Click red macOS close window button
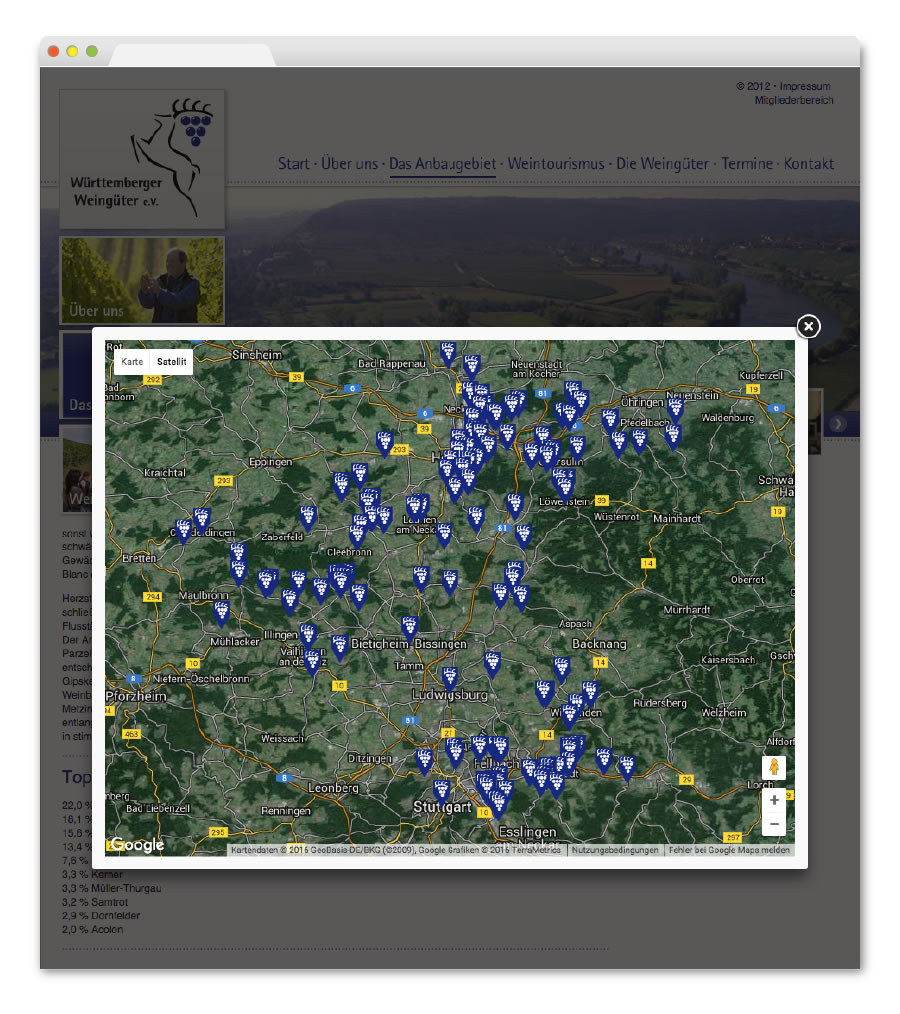The image size is (900, 1014). coord(54,51)
